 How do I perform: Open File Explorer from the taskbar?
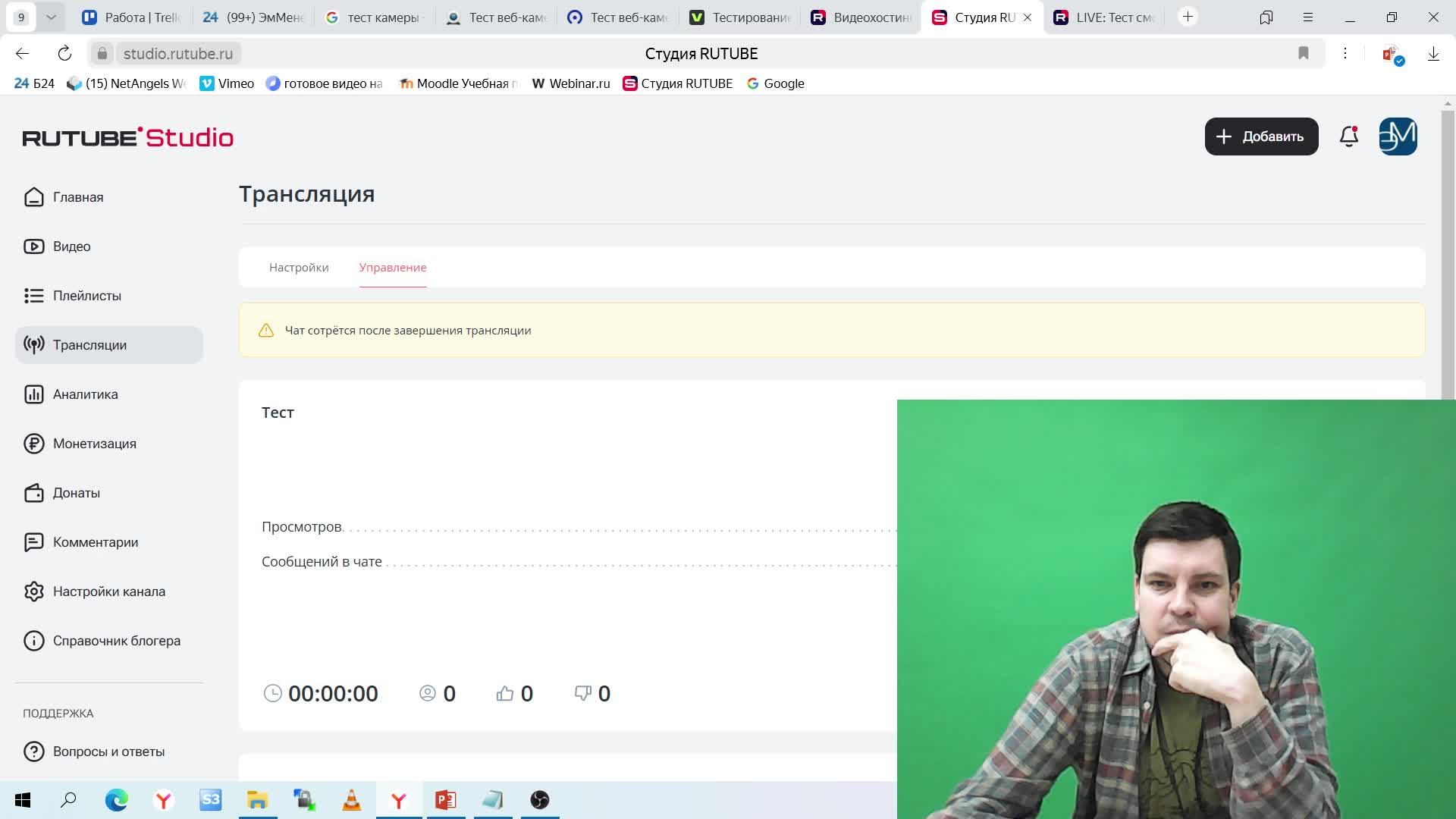click(x=258, y=800)
